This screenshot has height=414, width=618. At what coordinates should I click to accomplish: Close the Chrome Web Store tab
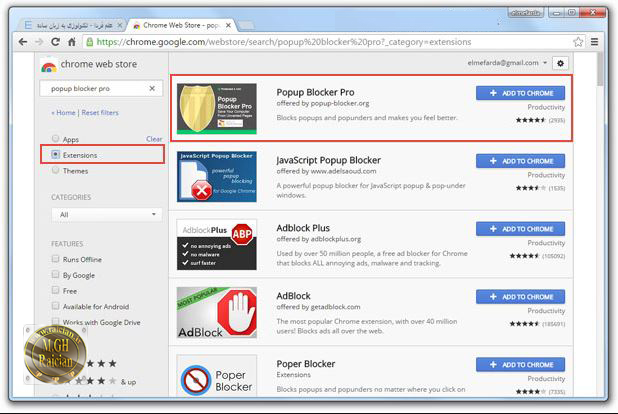click(228, 25)
